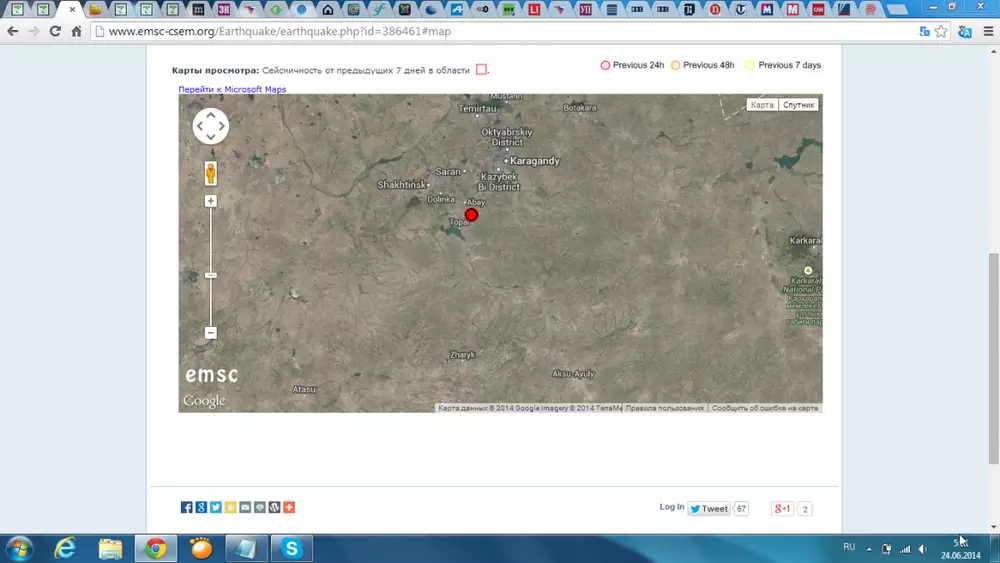This screenshot has height=563, width=1000.
Task: Click the map zoom slider handle
Action: coord(210,275)
